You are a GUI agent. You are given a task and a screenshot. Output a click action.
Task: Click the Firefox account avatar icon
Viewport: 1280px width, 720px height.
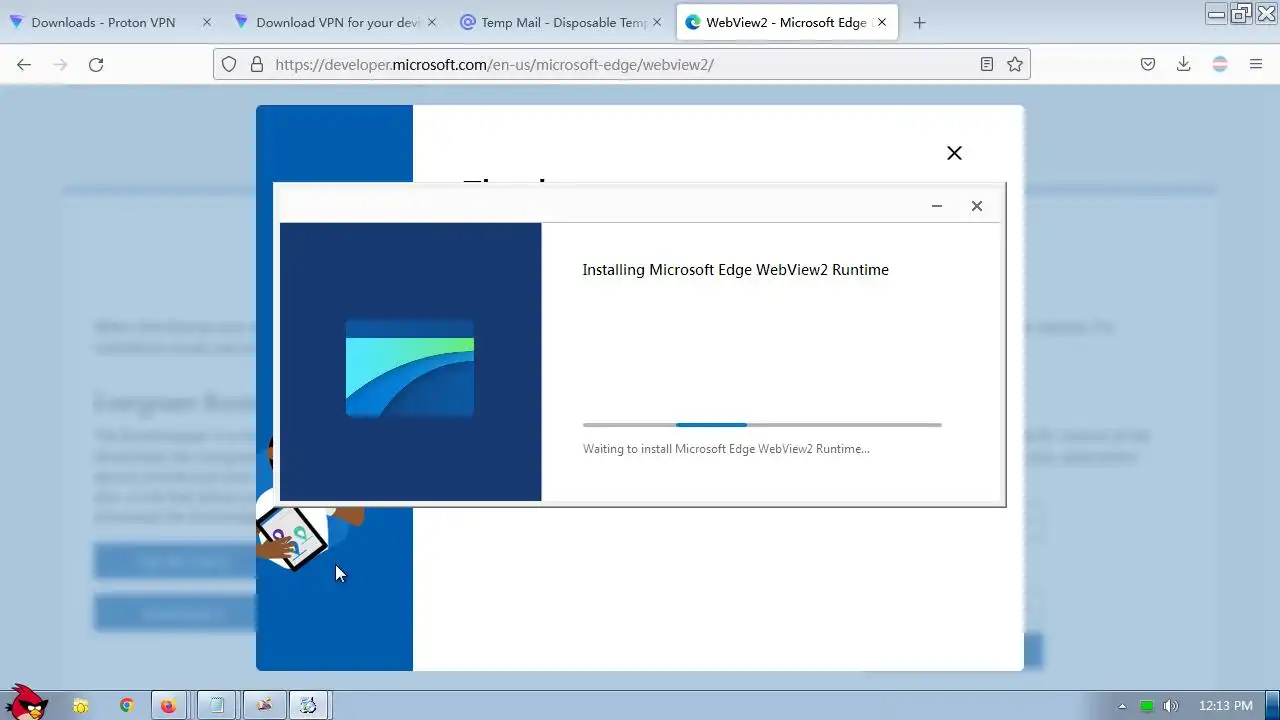pyautogui.click(x=1220, y=64)
